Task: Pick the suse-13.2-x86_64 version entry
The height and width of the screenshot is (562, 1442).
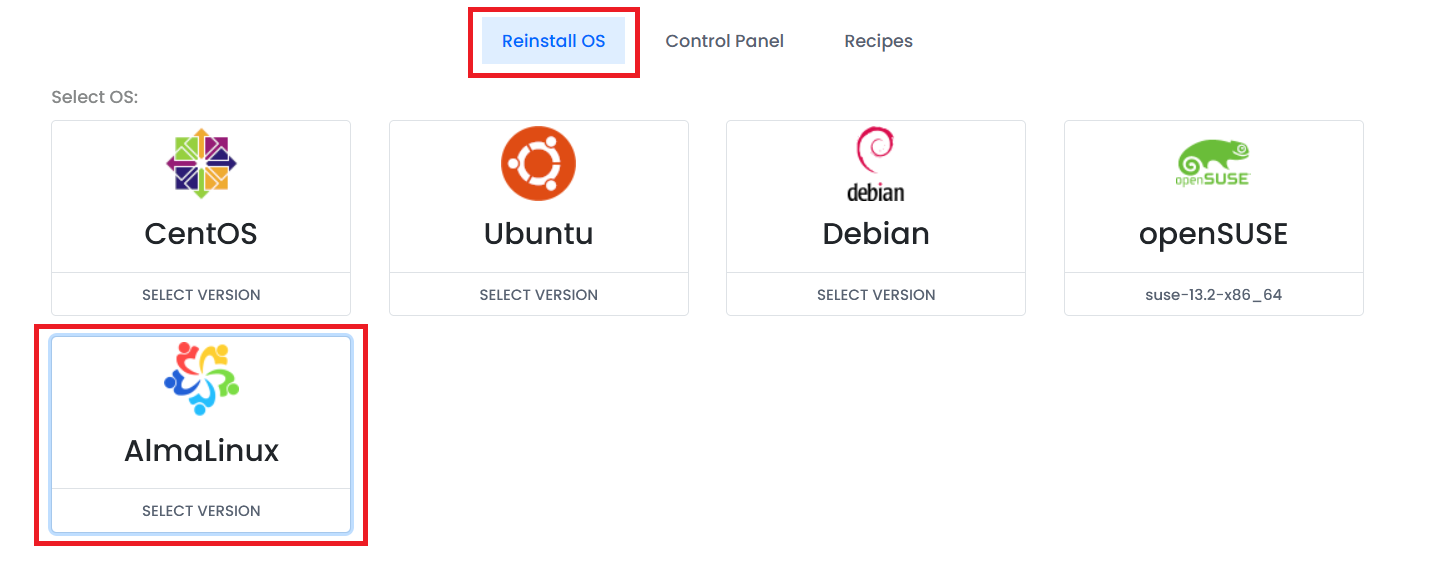Action: 1214,295
